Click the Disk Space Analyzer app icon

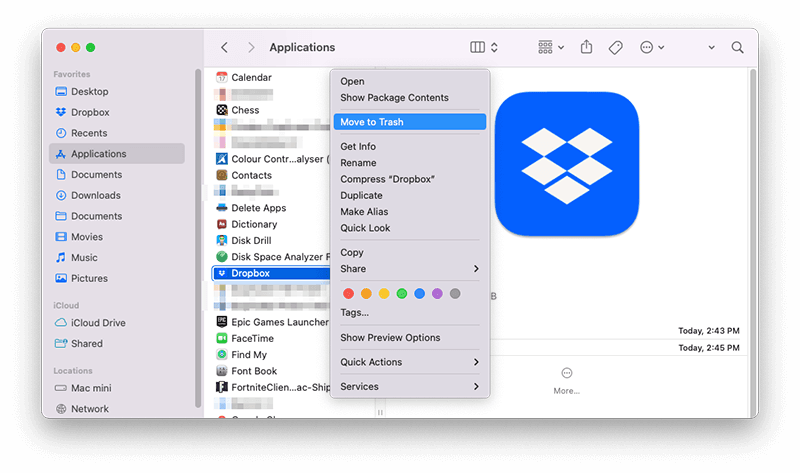[221, 257]
